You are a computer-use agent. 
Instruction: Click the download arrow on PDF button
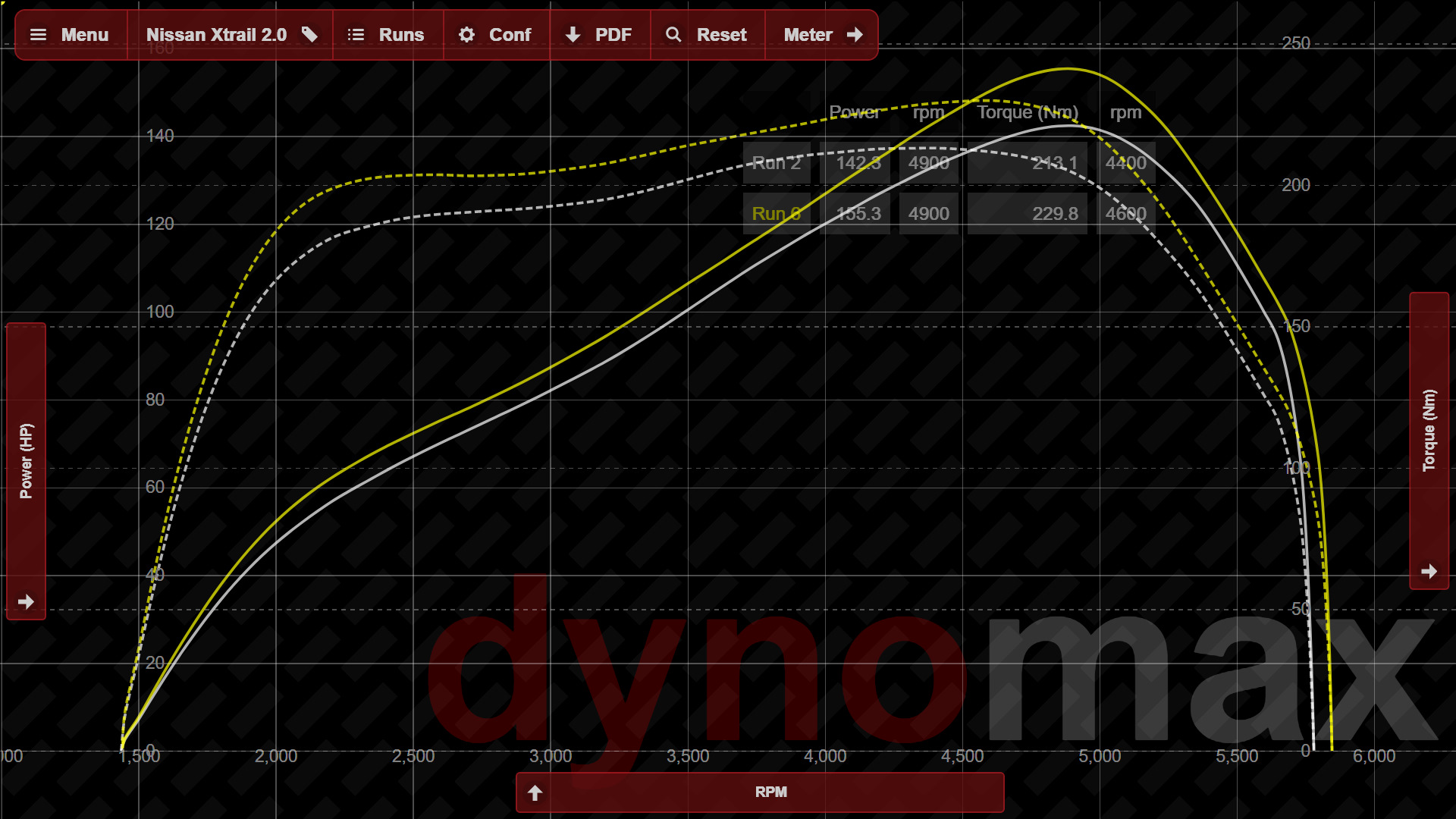pyautogui.click(x=573, y=35)
